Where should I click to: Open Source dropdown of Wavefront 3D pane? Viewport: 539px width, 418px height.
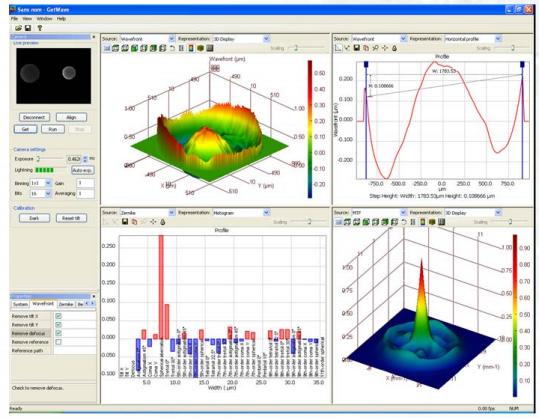point(172,39)
